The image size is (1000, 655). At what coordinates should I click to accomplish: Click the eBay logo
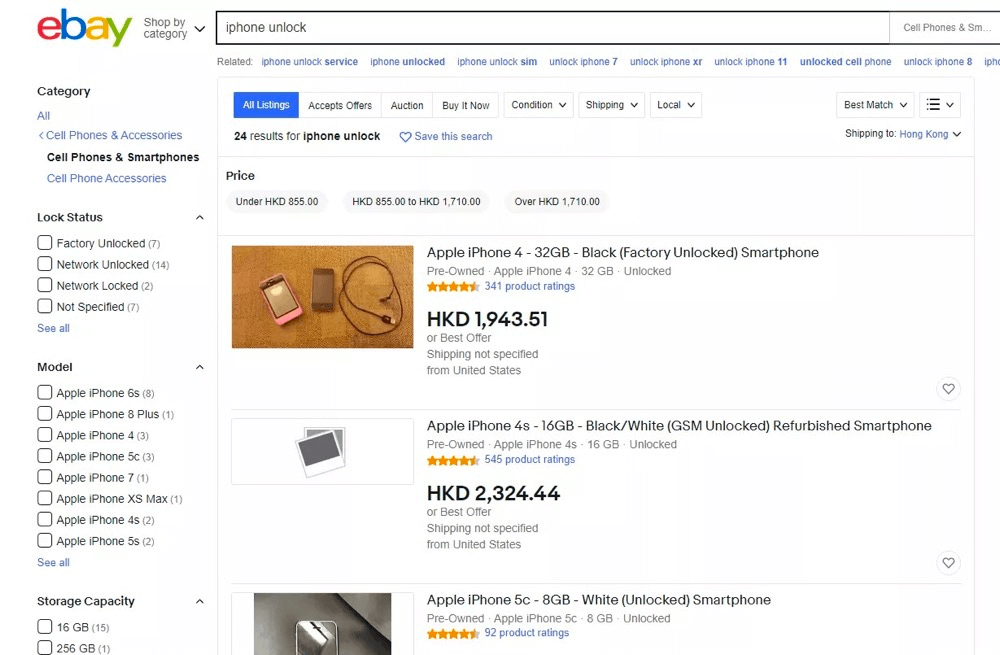click(84, 28)
